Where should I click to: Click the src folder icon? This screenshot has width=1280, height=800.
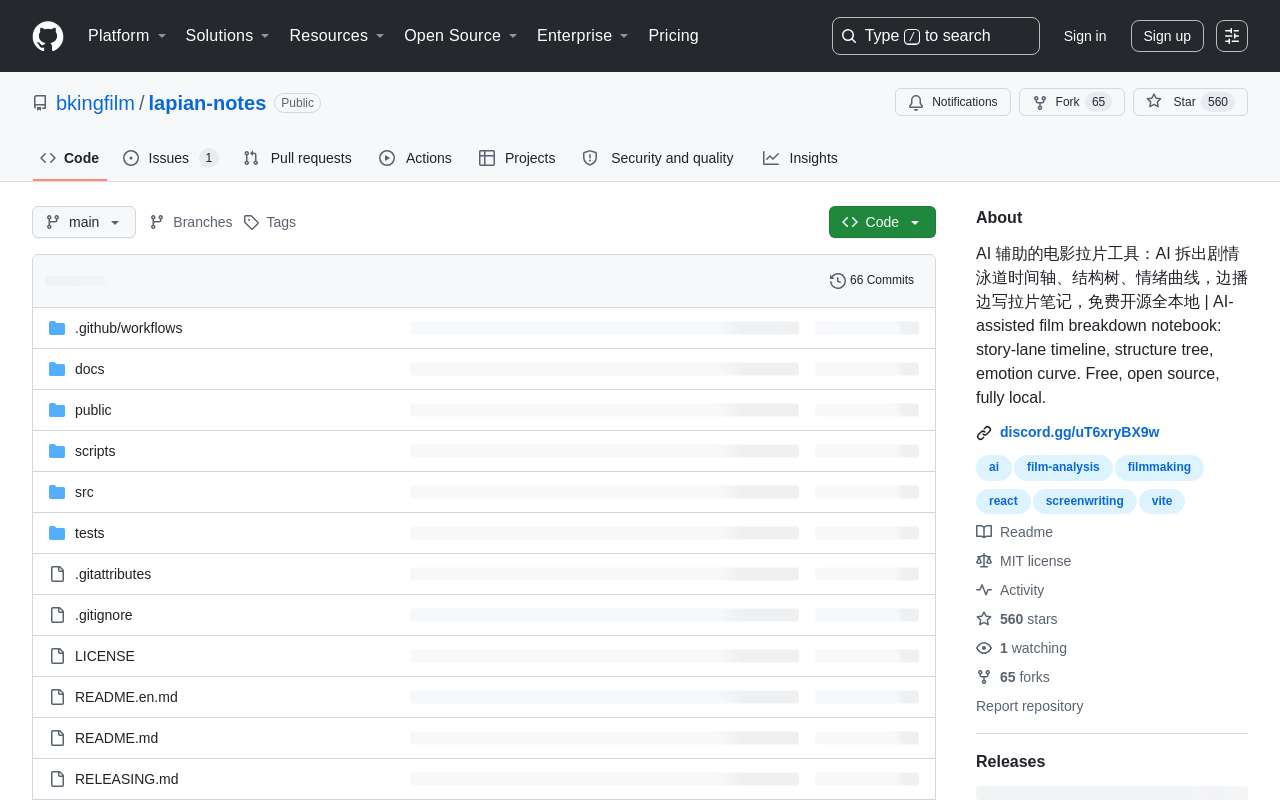[57, 492]
